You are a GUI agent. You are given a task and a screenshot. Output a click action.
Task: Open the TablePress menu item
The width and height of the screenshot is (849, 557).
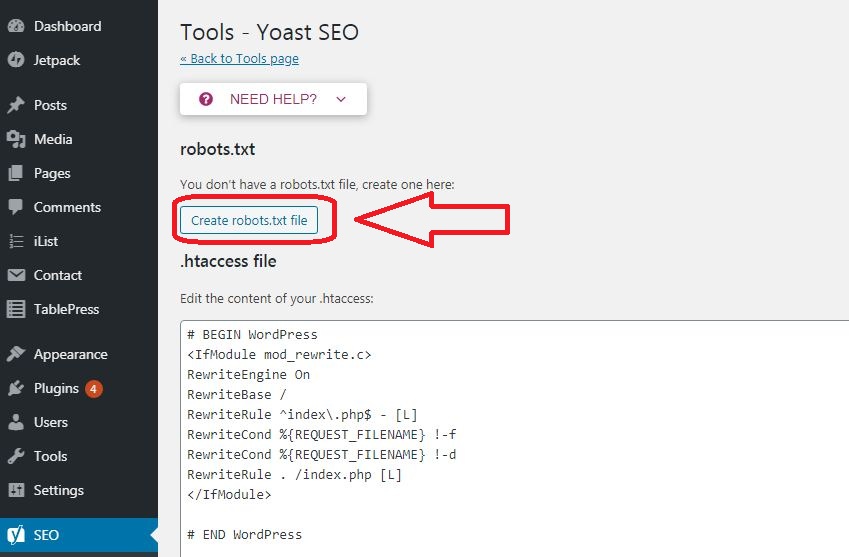click(79, 309)
